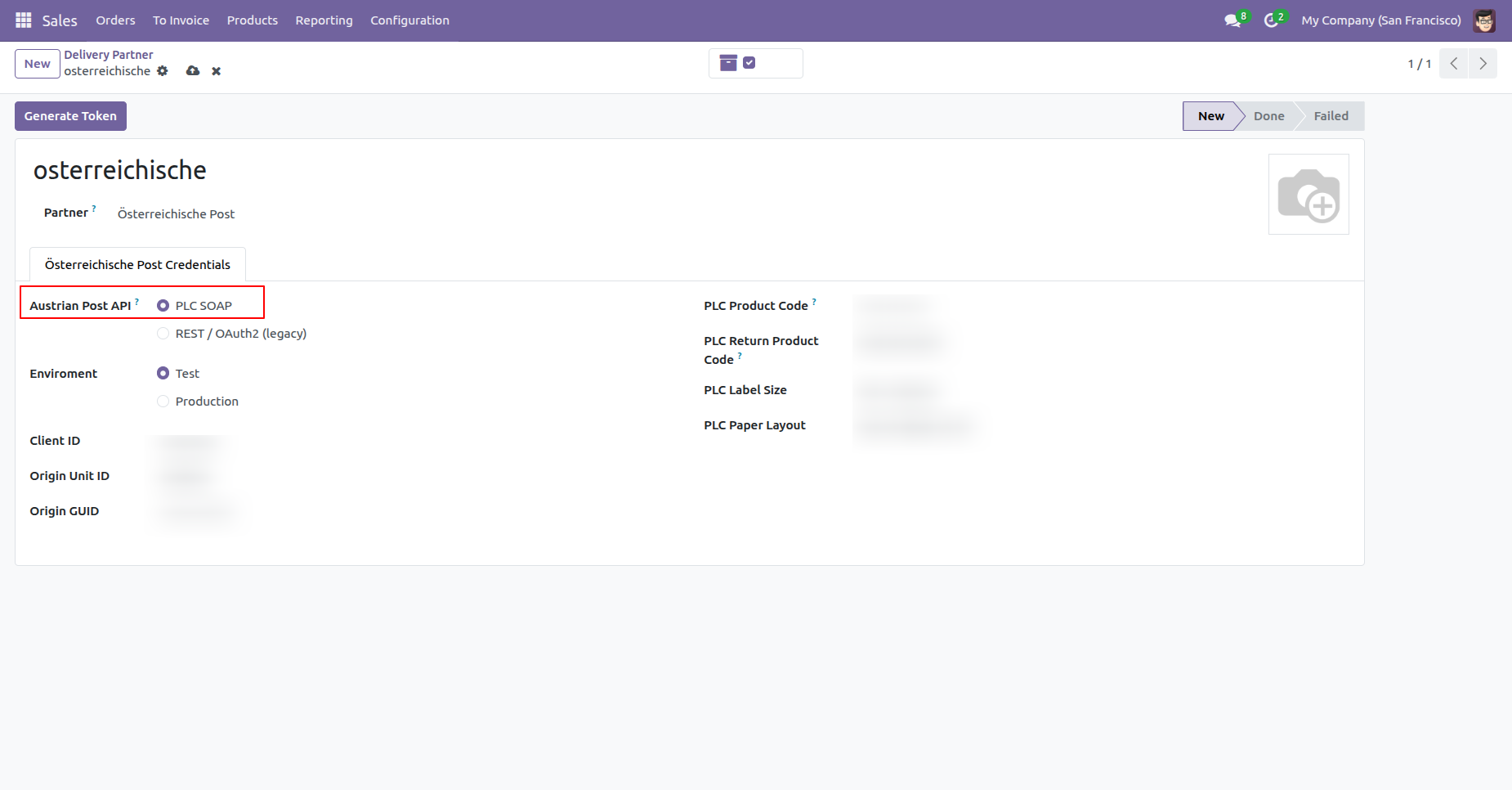Discard changes with the X icon
This screenshot has width=1512, height=790.
tap(217, 71)
